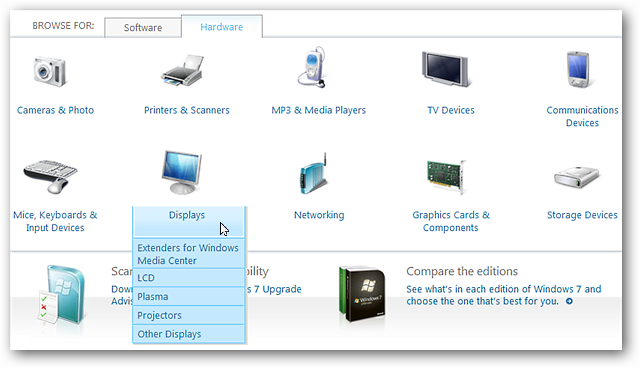Choose Projectors from the Displays menu
The image size is (640, 368).
188,315
